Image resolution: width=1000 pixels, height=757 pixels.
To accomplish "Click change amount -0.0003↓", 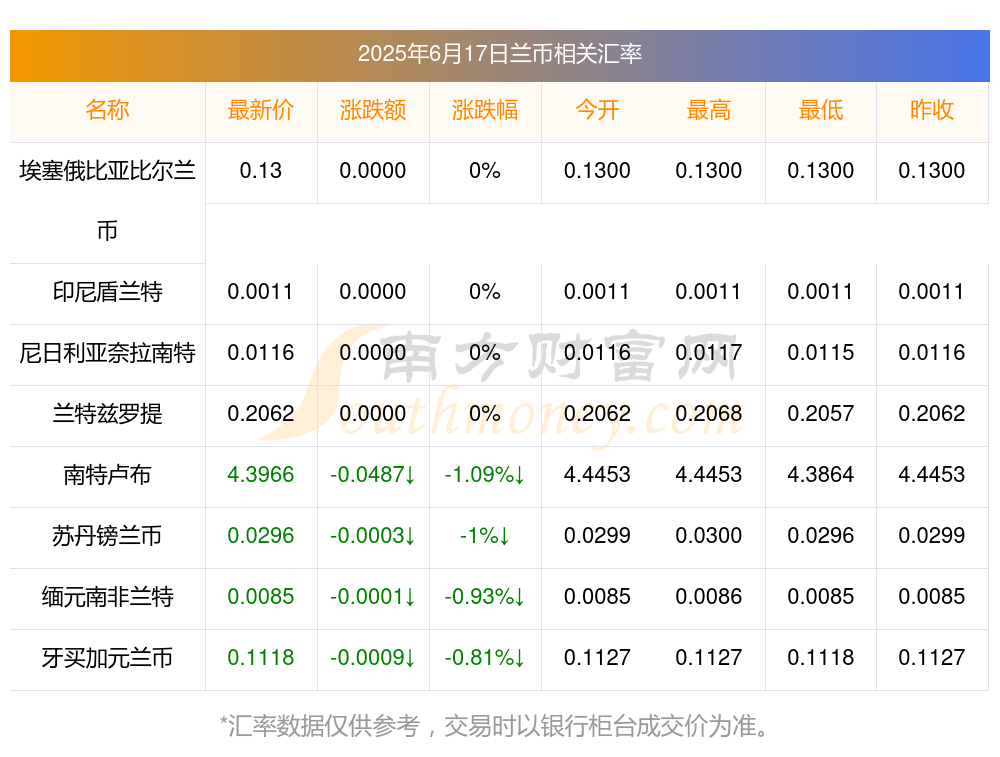I will [x=372, y=536].
